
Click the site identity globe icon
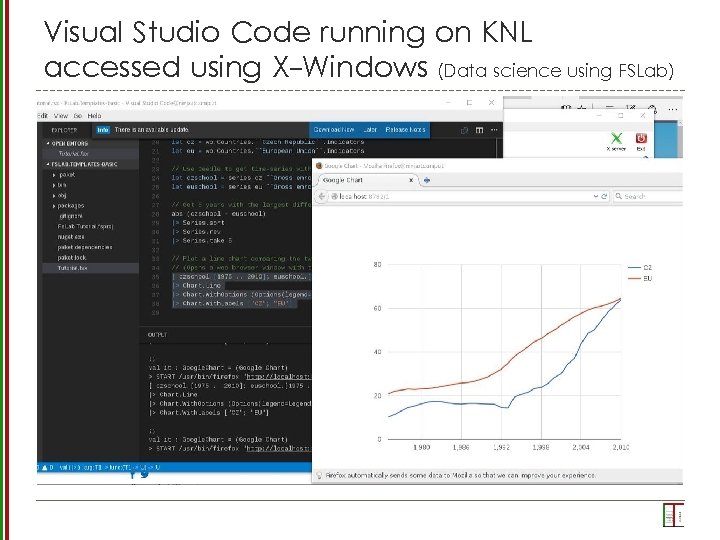(334, 197)
